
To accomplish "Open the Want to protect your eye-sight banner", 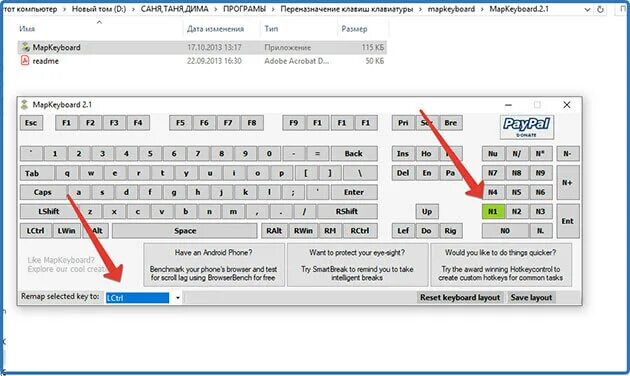I will pos(357,265).
